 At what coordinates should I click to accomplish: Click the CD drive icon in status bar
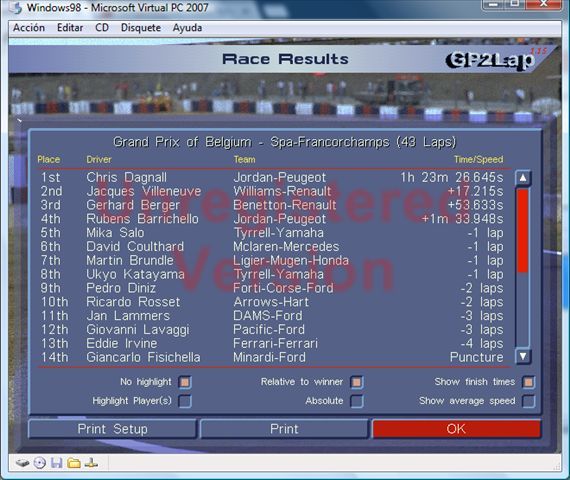(40, 463)
